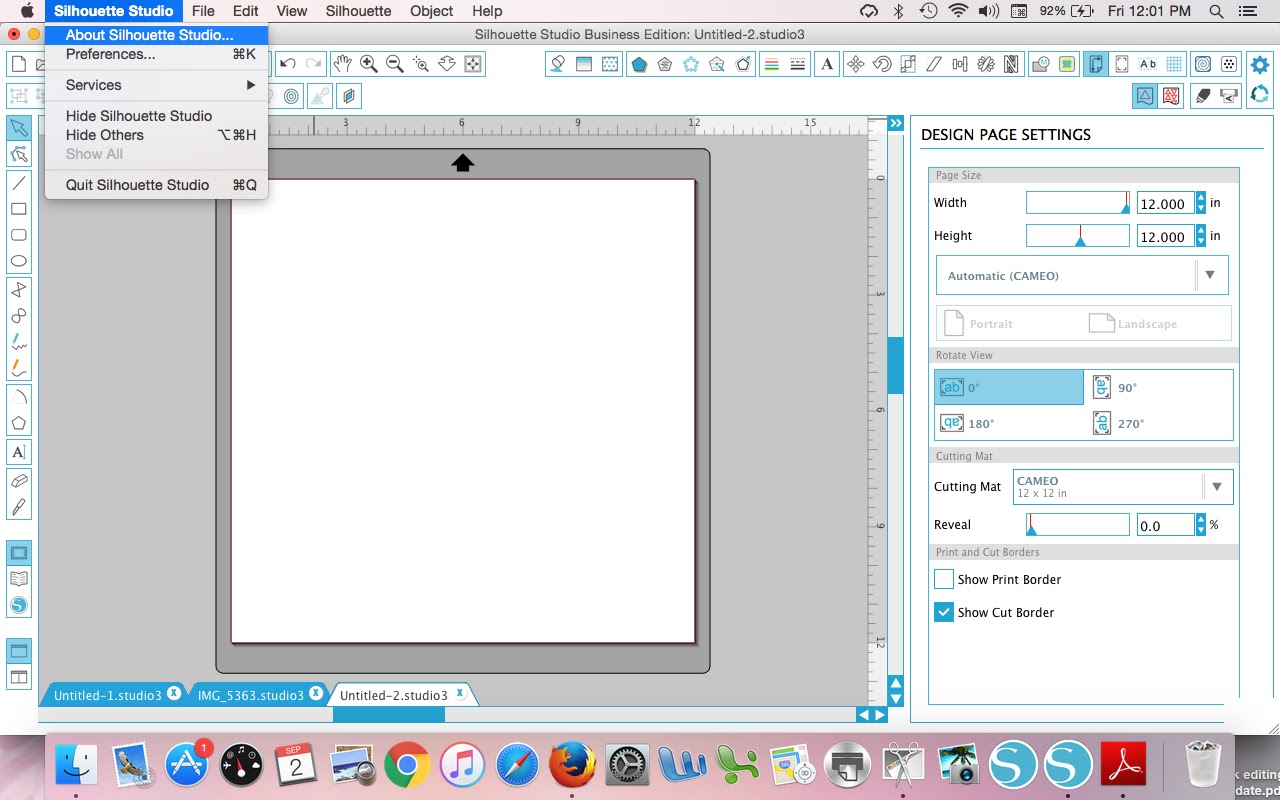The image size is (1280, 800).
Task: Switch to IMG_5363.studio3 tab
Action: pyautogui.click(x=250, y=695)
